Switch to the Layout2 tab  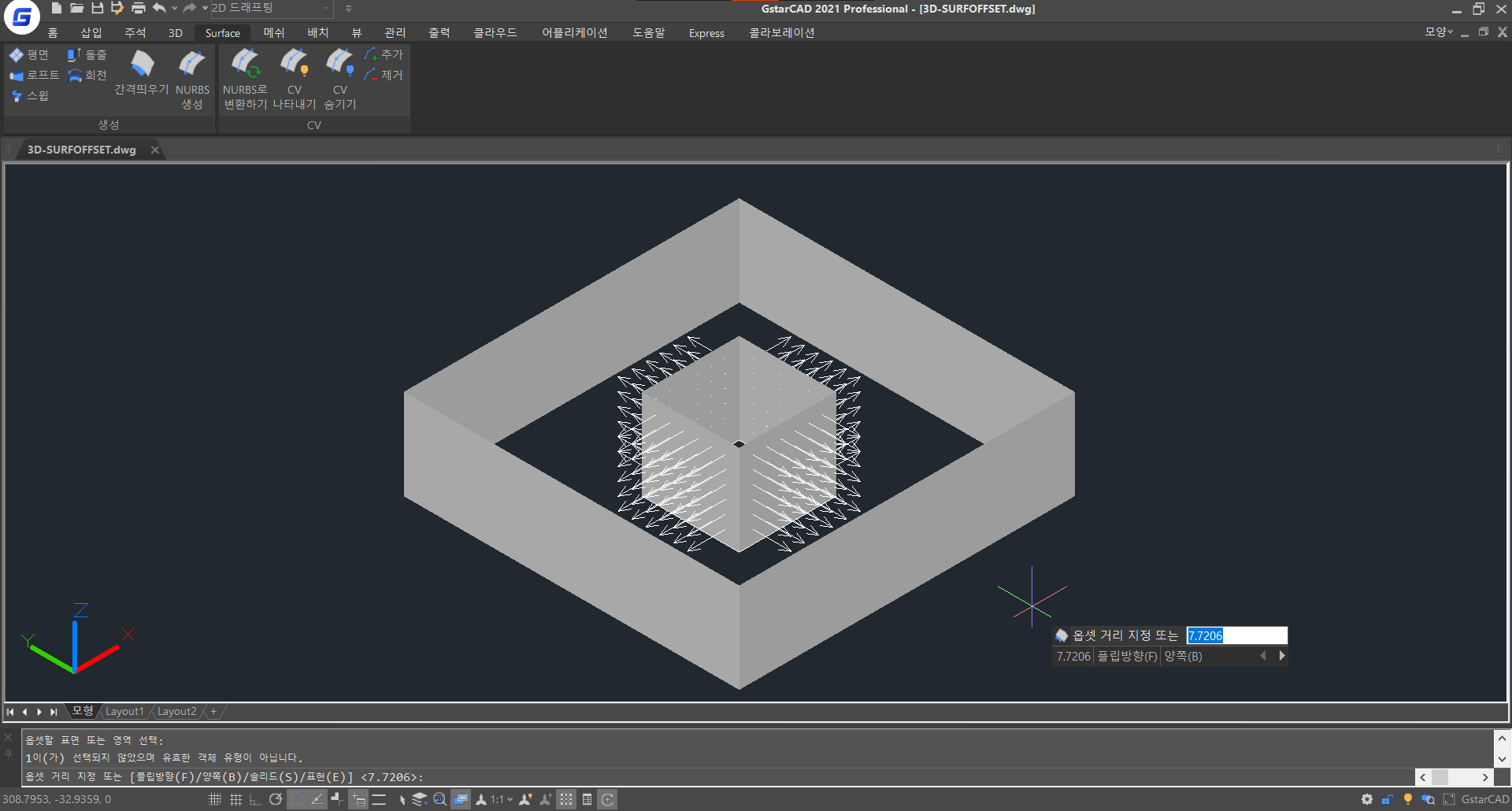pos(176,711)
